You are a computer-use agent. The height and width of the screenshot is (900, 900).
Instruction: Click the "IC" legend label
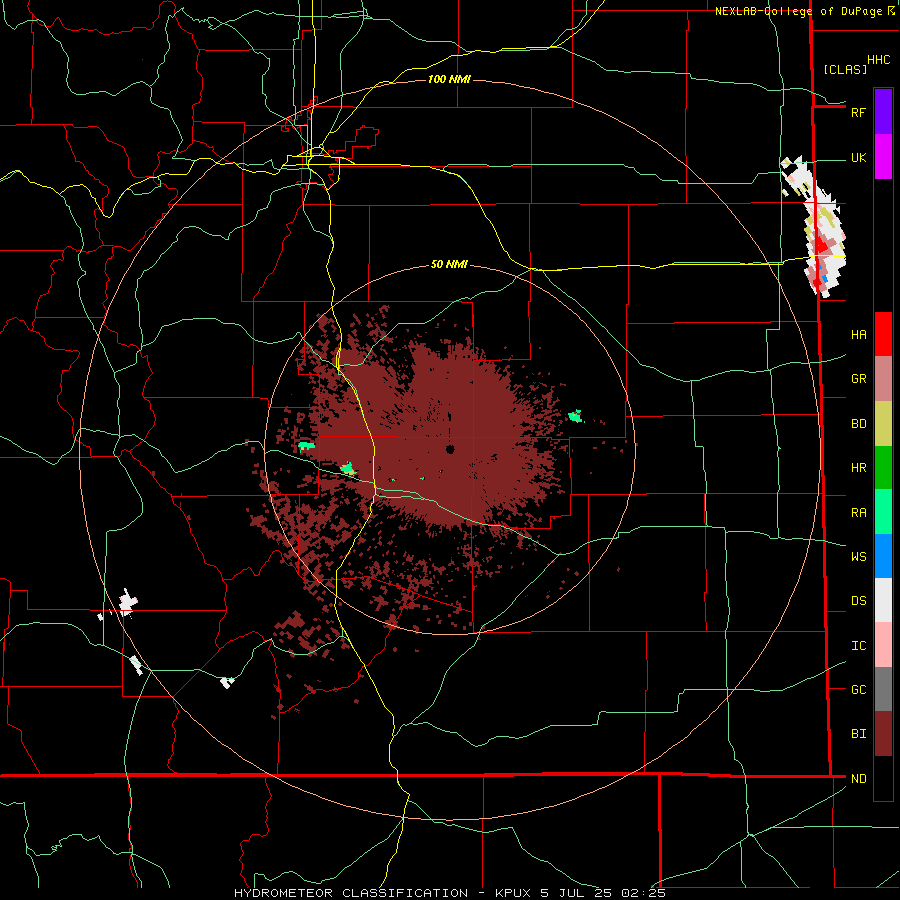[858, 646]
